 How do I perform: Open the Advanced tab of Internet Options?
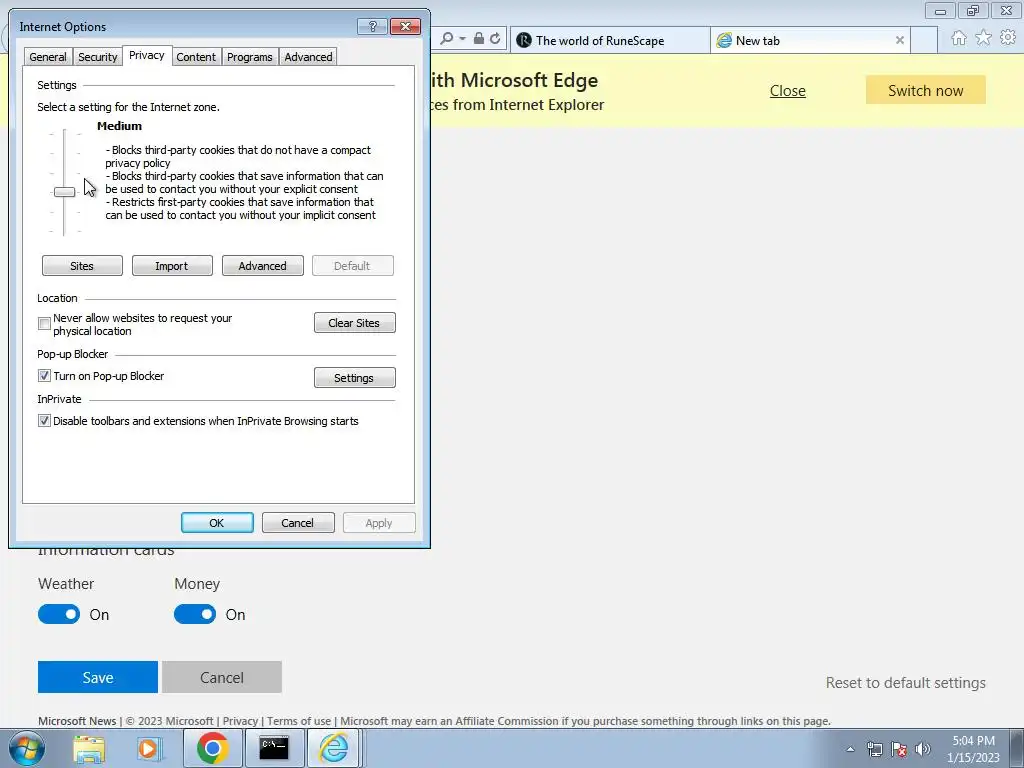pyautogui.click(x=308, y=57)
